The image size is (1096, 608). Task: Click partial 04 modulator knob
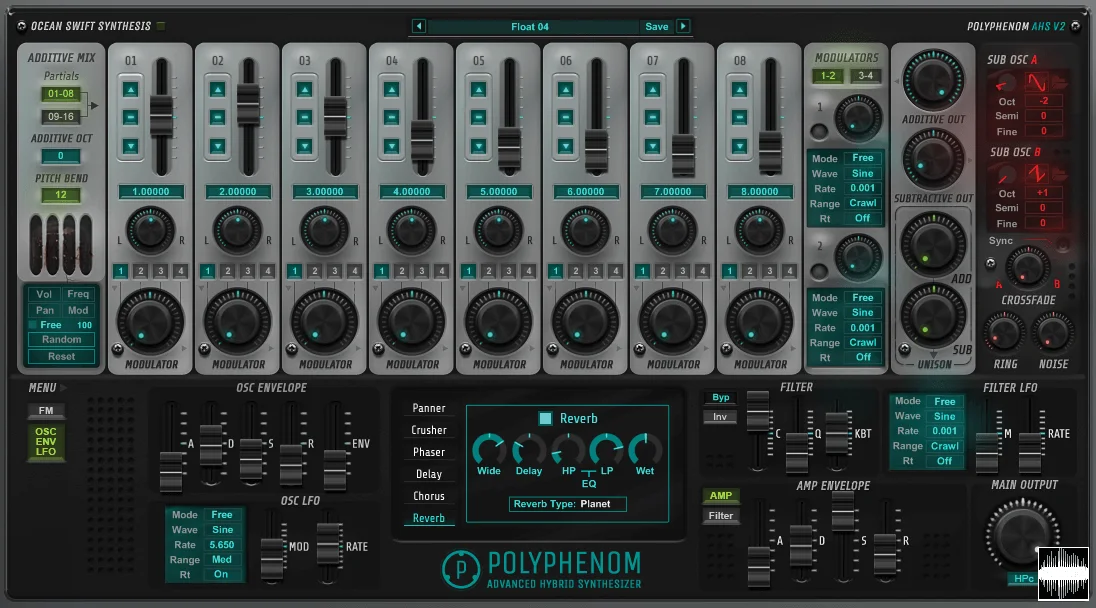click(412, 322)
